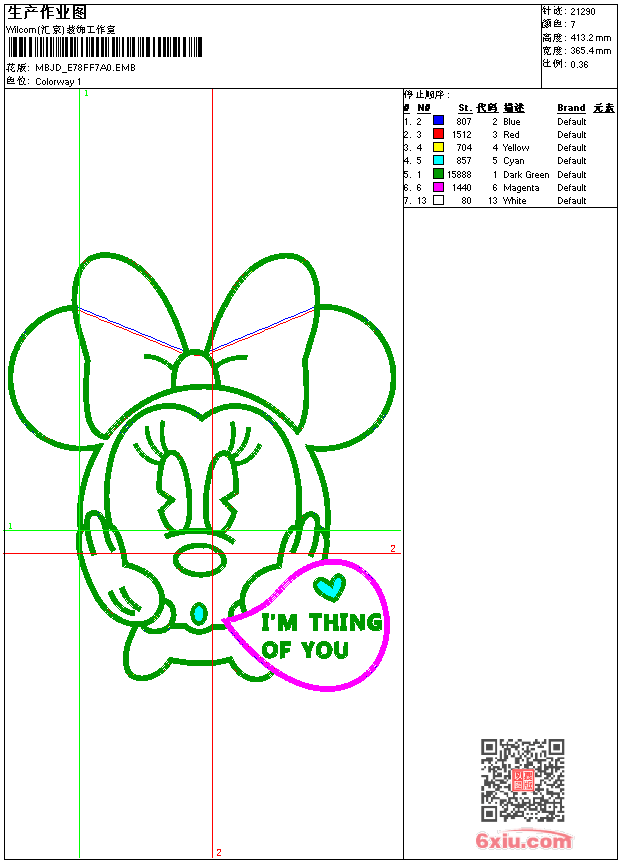Click the width value 365.4 mm
The image size is (620, 860).
pyautogui.click(x=590, y=51)
